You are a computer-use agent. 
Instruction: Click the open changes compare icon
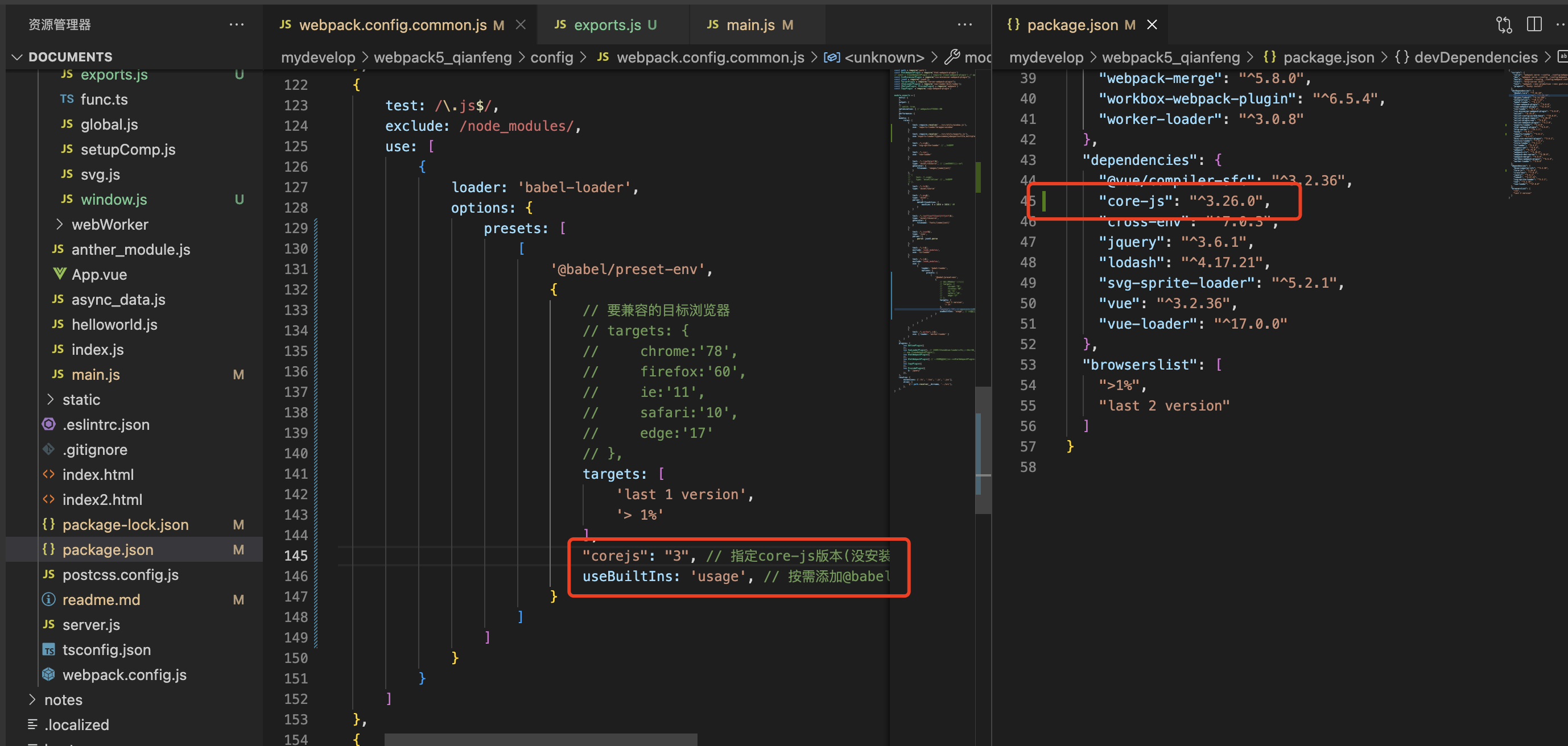coord(1504,25)
